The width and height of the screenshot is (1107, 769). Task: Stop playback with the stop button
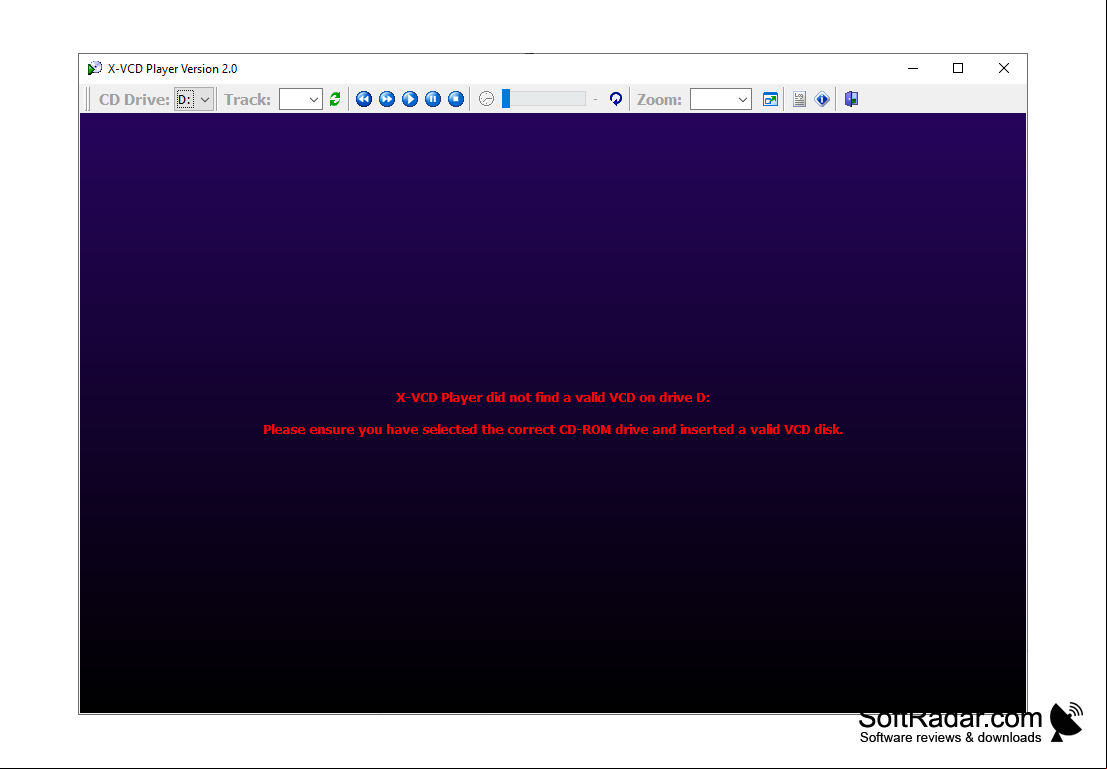[x=456, y=100]
